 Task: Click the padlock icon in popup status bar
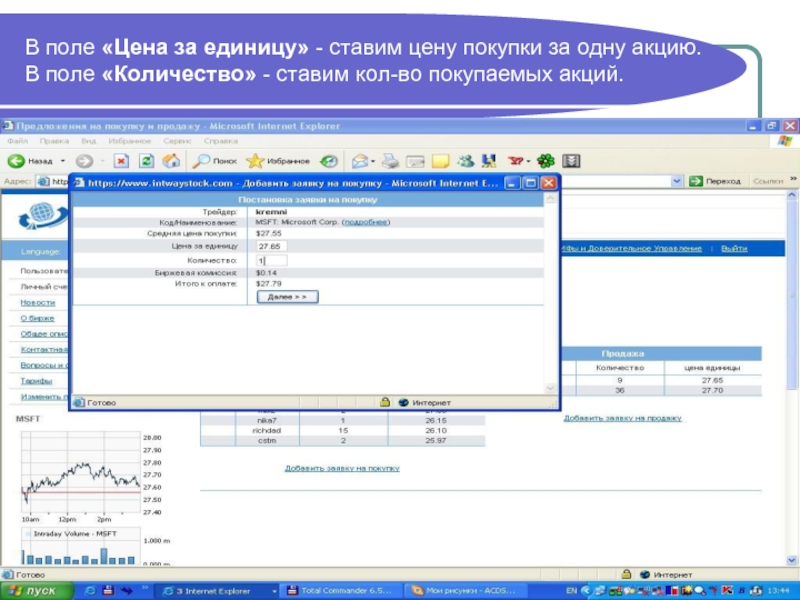384,403
